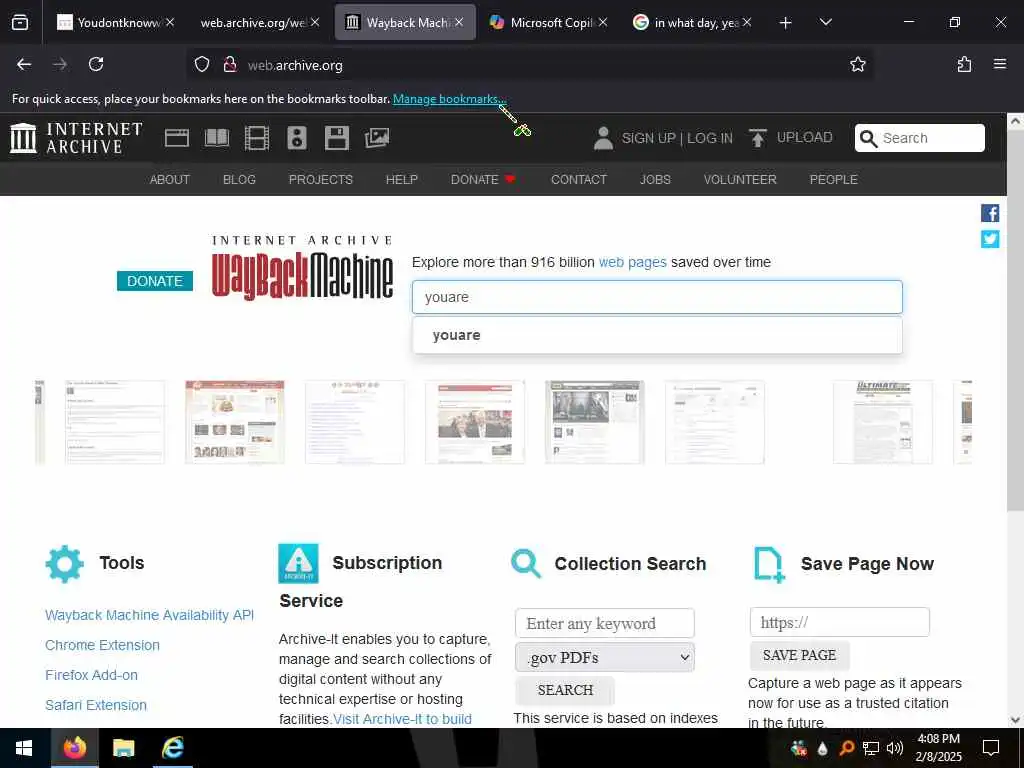Click the Upload arrow icon
Viewport: 1024px width, 768px height.
click(x=758, y=138)
